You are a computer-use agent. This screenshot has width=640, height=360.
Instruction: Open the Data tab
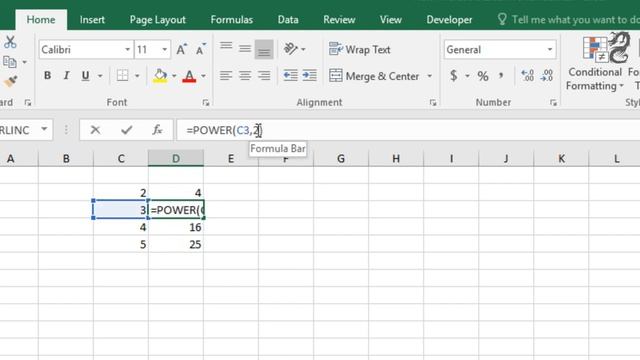point(288,20)
